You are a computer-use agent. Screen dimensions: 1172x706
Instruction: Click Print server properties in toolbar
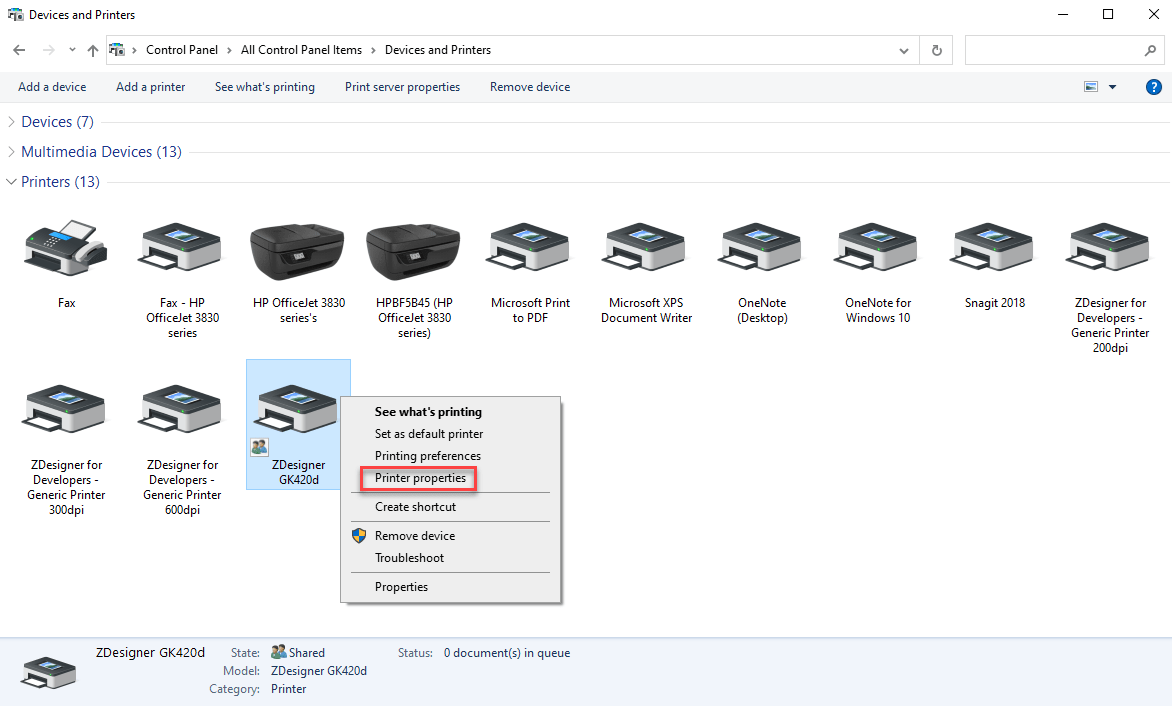tap(402, 87)
